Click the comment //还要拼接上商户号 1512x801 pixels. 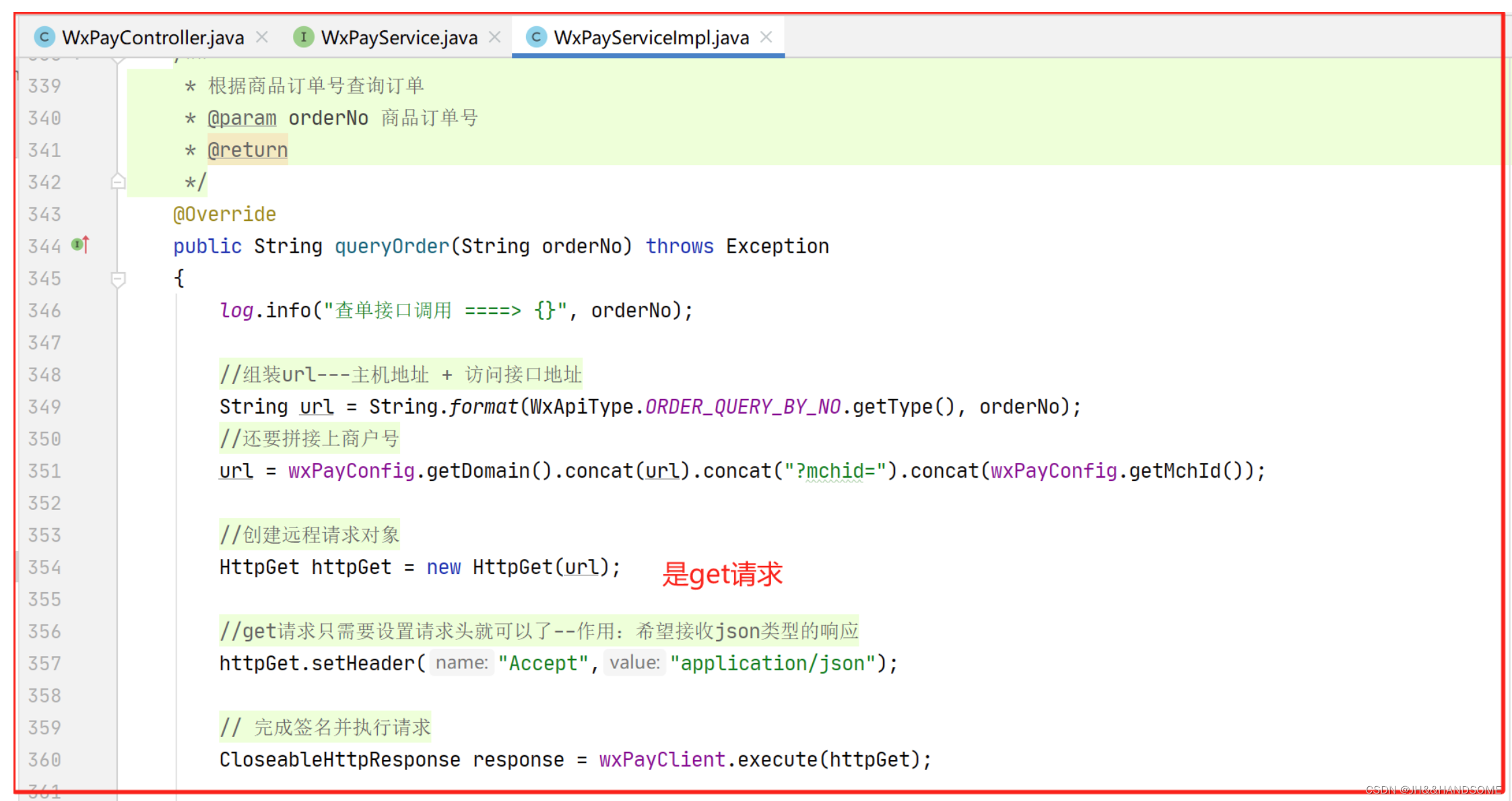point(310,439)
